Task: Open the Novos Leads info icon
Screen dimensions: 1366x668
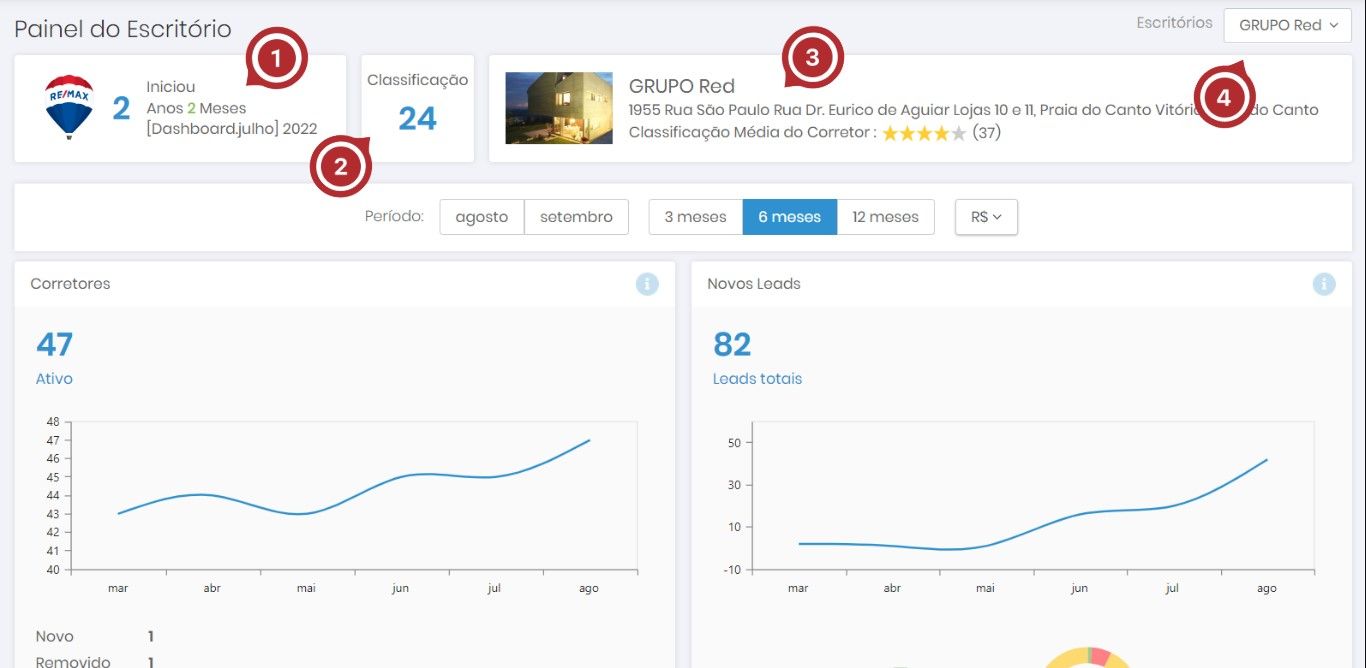Action: [1324, 284]
